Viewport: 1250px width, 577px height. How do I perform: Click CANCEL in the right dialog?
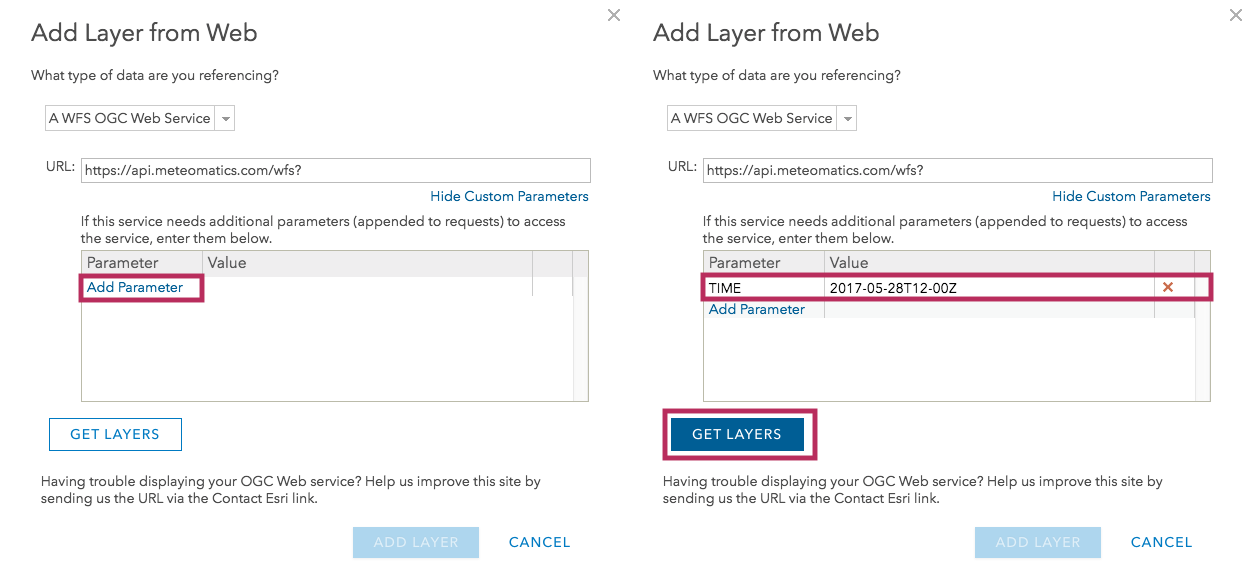[1161, 542]
